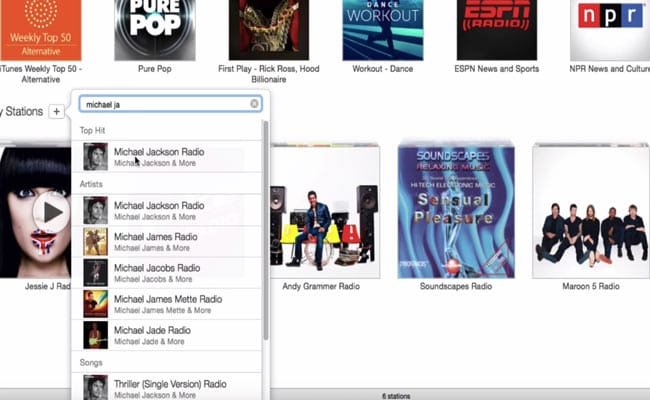Image resolution: width=650 pixels, height=400 pixels.
Task: Open the ESPN Radio station artwork
Action: click(497, 30)
